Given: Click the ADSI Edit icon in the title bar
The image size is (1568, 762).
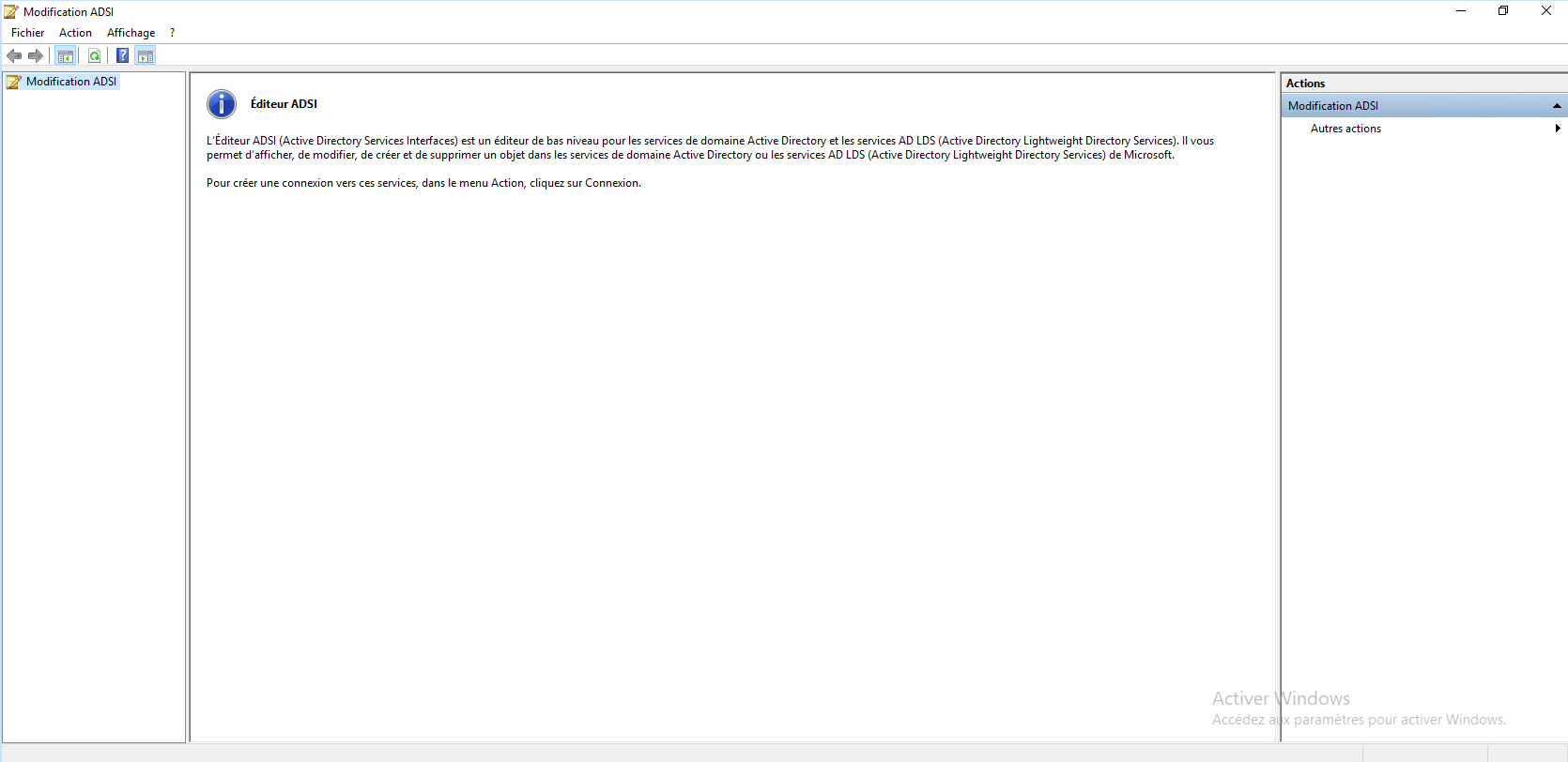Looking at the screenshot, I should click(11, 11).
